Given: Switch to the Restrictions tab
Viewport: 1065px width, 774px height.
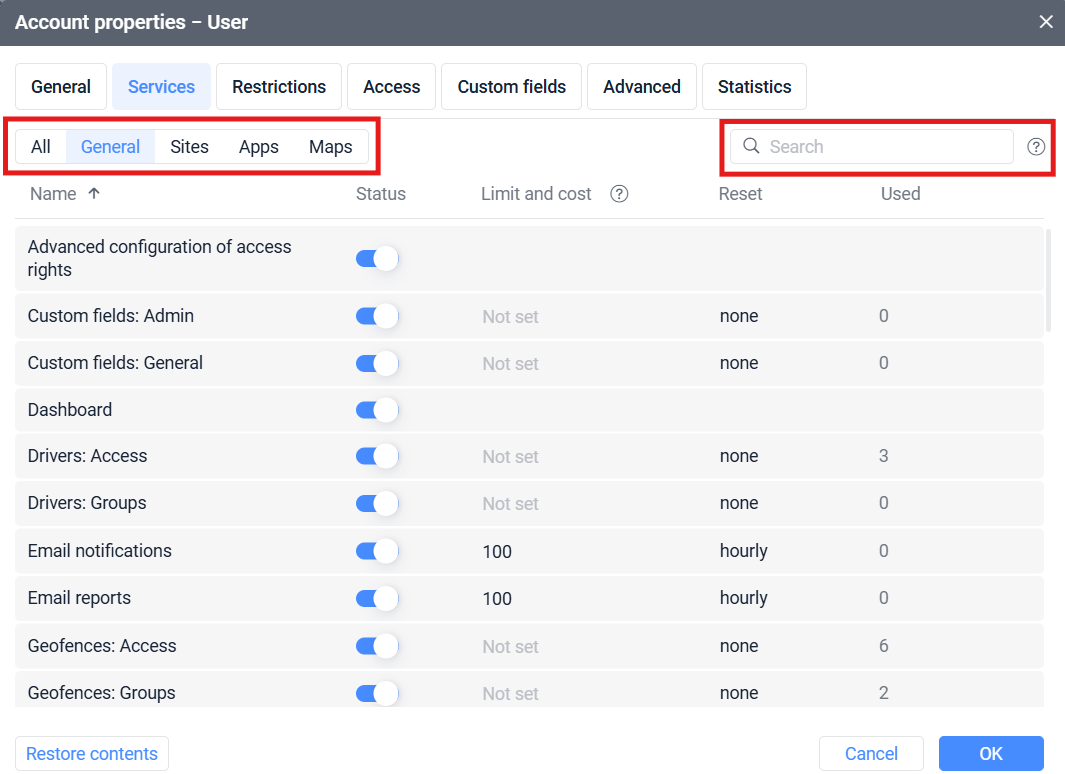Looking at the screenshot, I should point(278,86).
